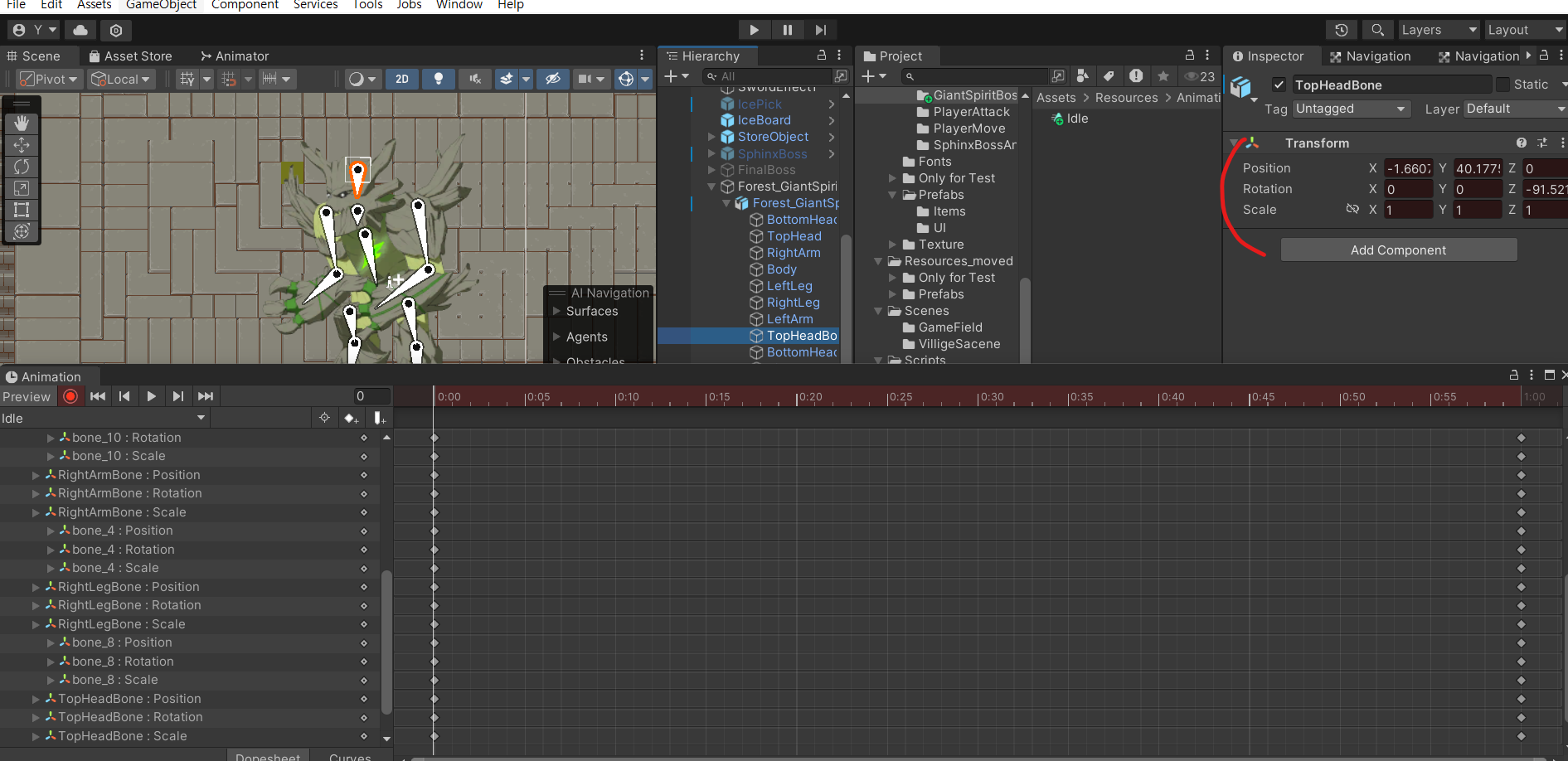The width and height of the screenshot is (1568, 761).
Task: Expand RightArmBone : Position property
Action: pos(36,475)
